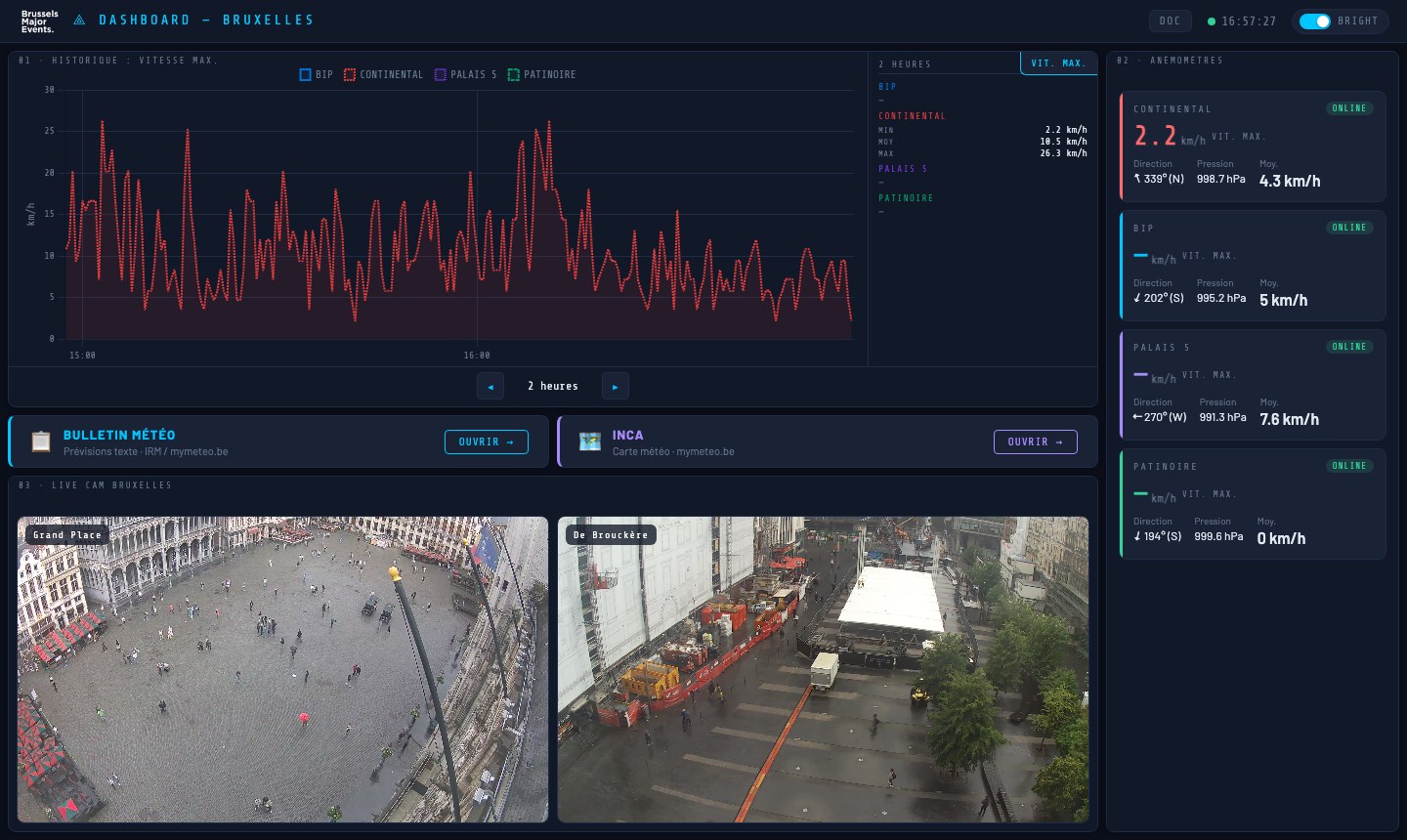Click the BIP anemometer card title
Screen dimensions: 1407x840
click(1143, 229)
